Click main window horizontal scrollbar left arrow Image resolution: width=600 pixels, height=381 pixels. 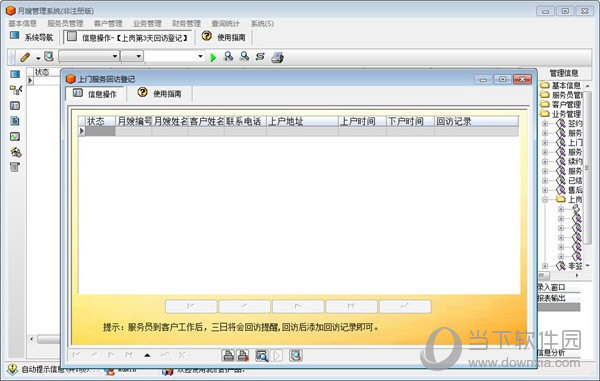(x=32, y=339)
